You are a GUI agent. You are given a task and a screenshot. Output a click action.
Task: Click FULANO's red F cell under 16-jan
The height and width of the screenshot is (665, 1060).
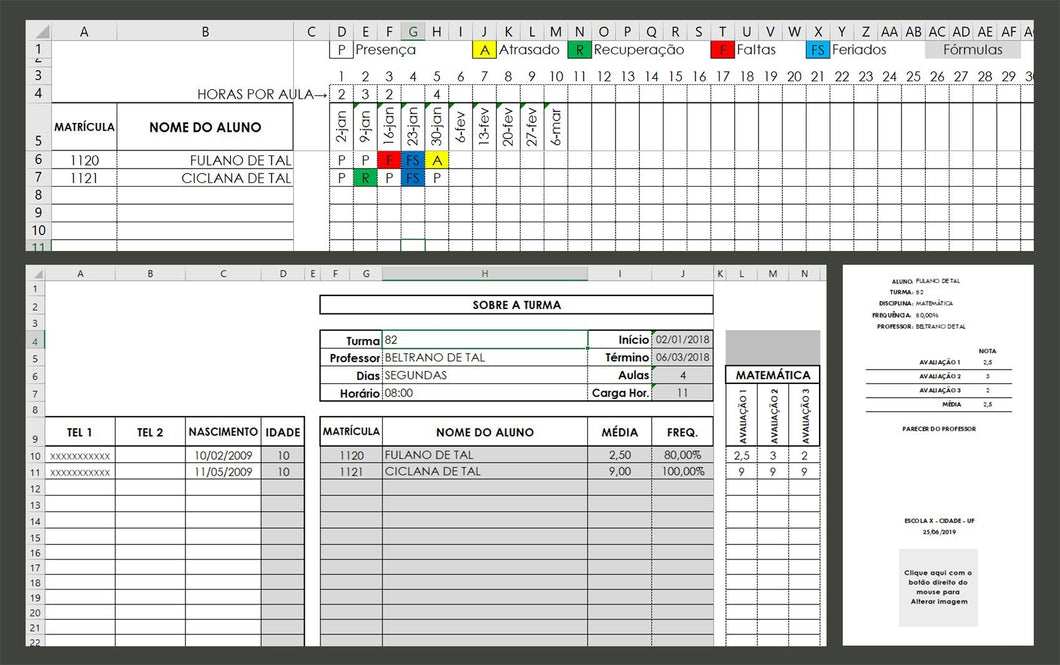(x=389, y=160)
